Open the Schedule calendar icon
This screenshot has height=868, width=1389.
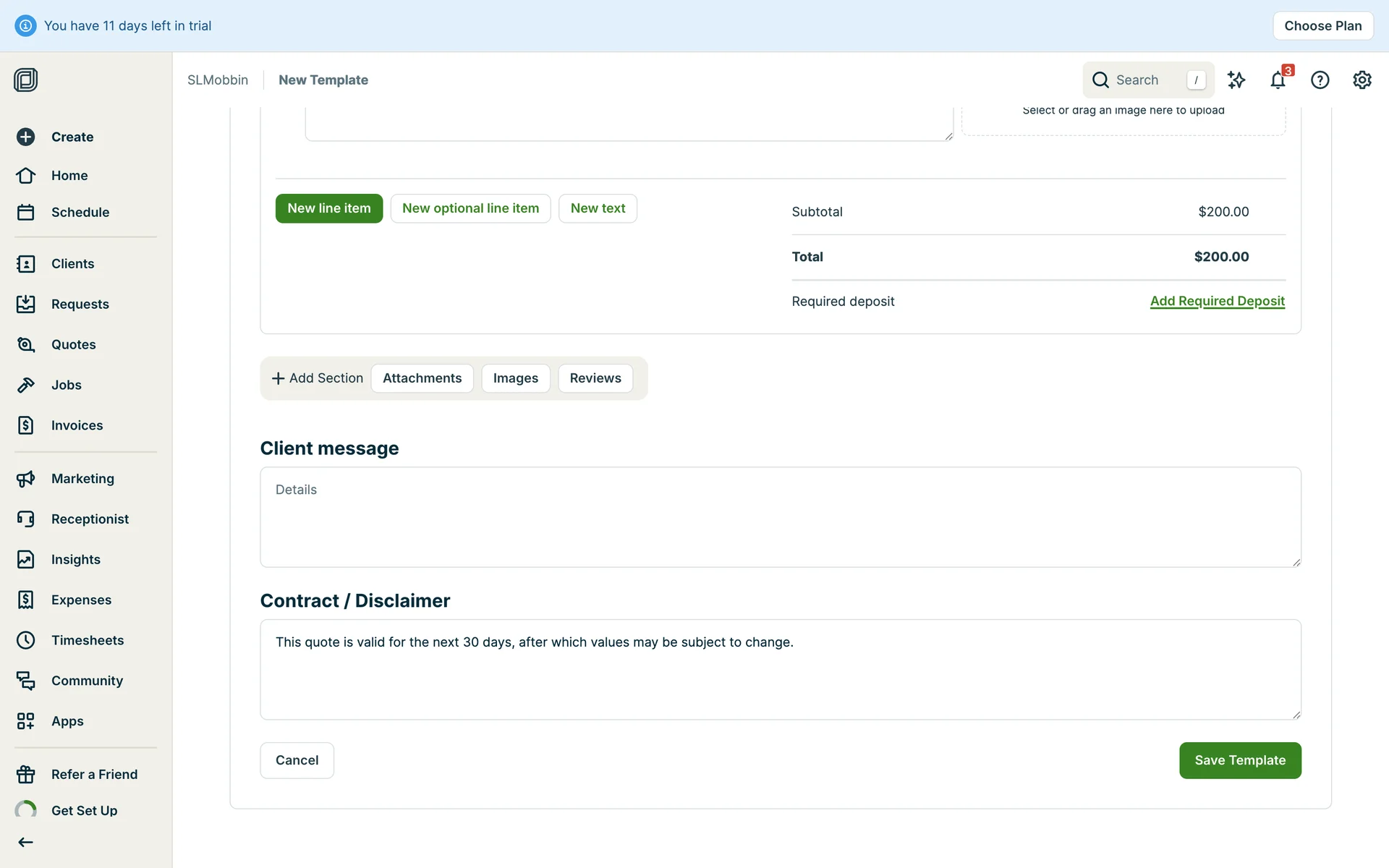[x=26, y=212]
